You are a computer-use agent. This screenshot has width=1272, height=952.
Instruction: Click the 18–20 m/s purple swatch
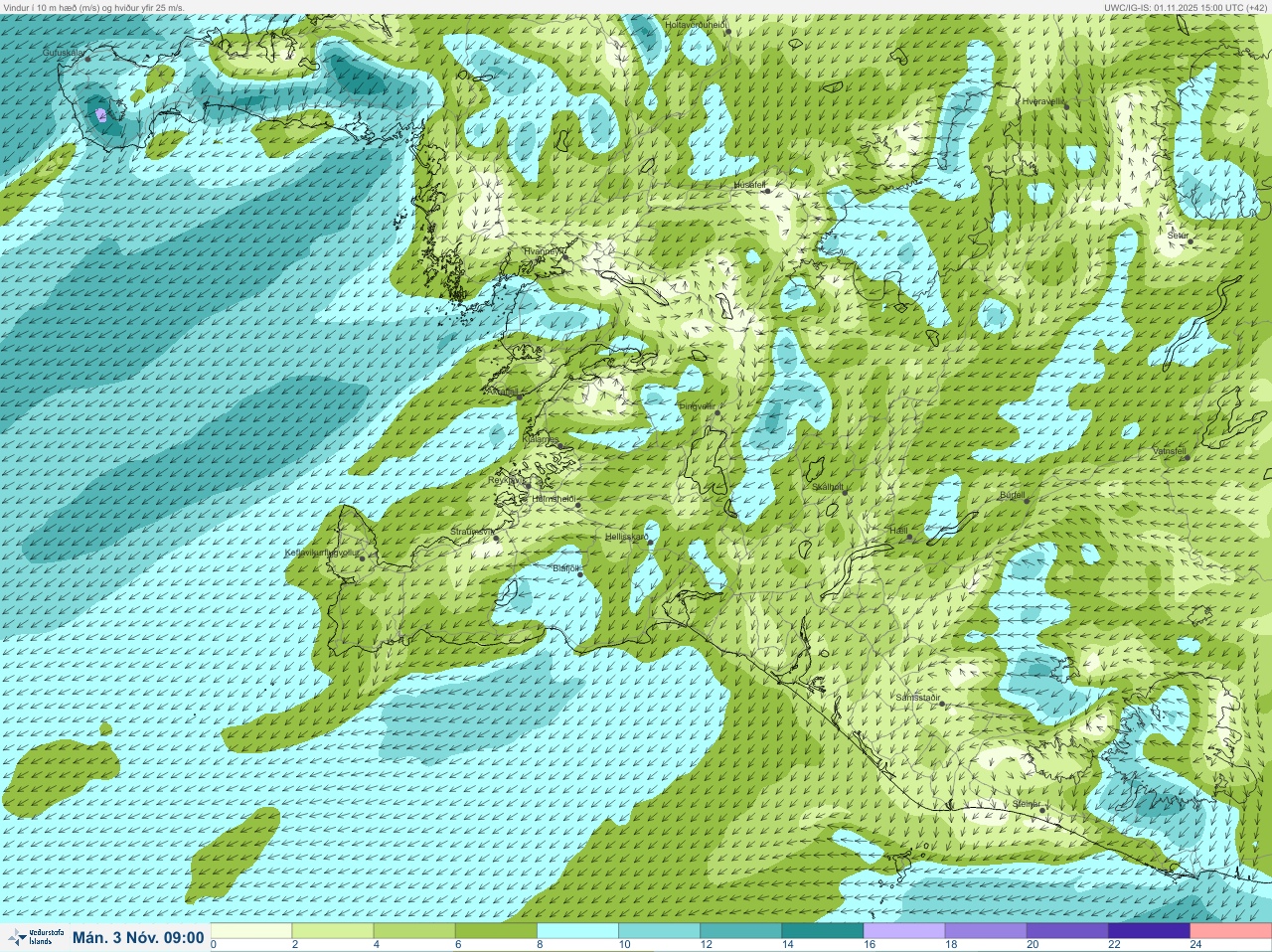tap(985, 931)
